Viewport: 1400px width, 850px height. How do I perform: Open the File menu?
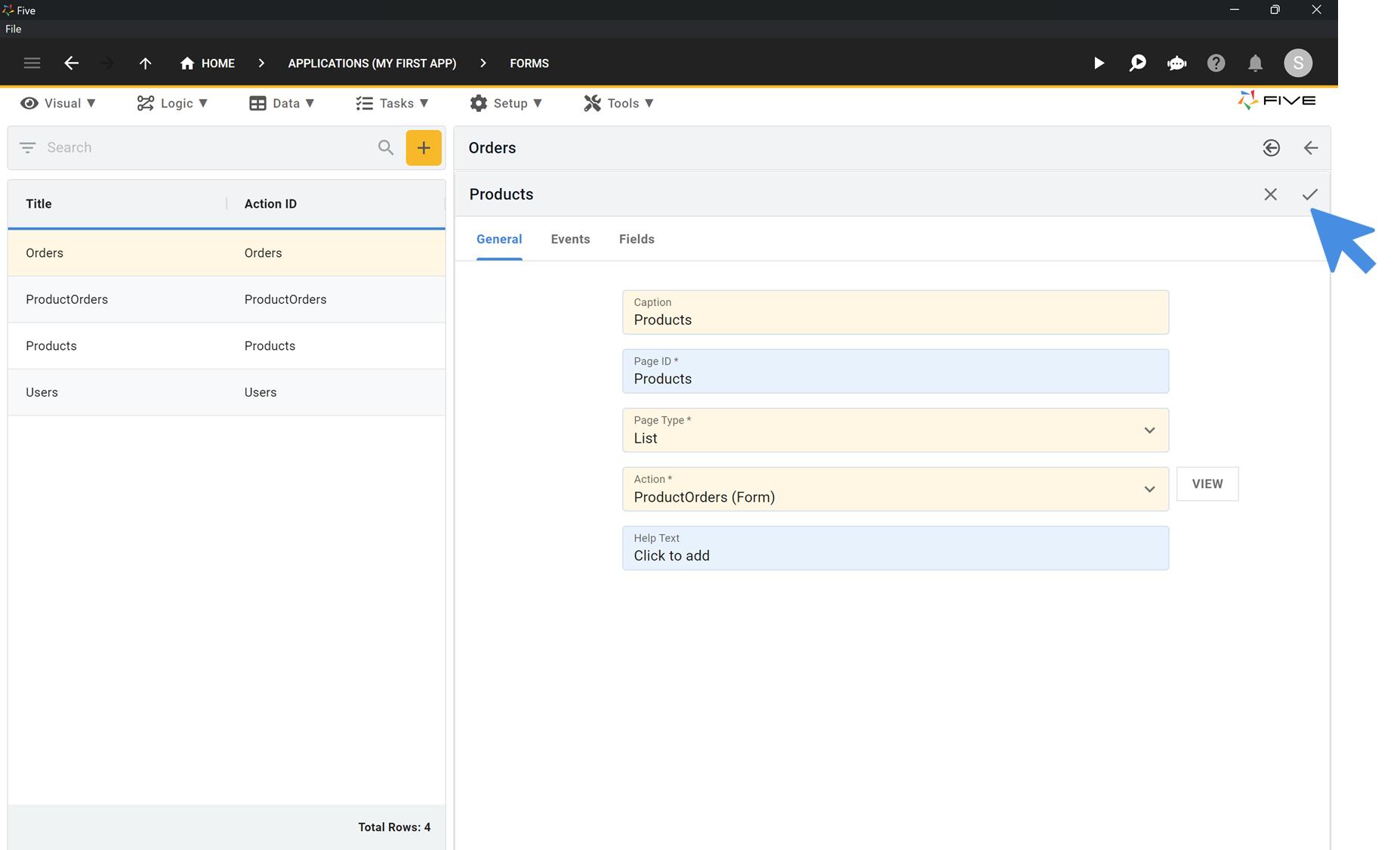[13, 29]
